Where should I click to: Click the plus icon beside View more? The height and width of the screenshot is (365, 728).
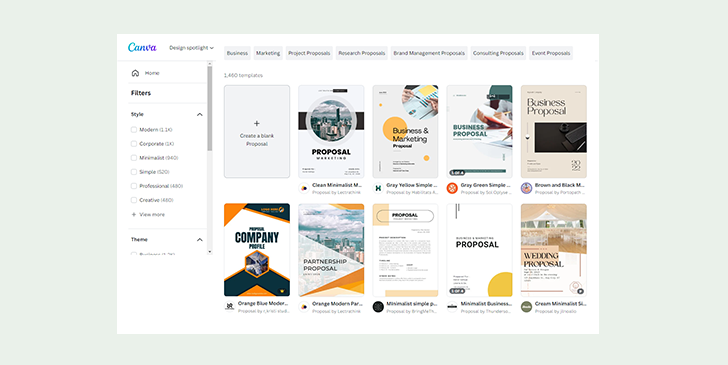pos(134,215)
